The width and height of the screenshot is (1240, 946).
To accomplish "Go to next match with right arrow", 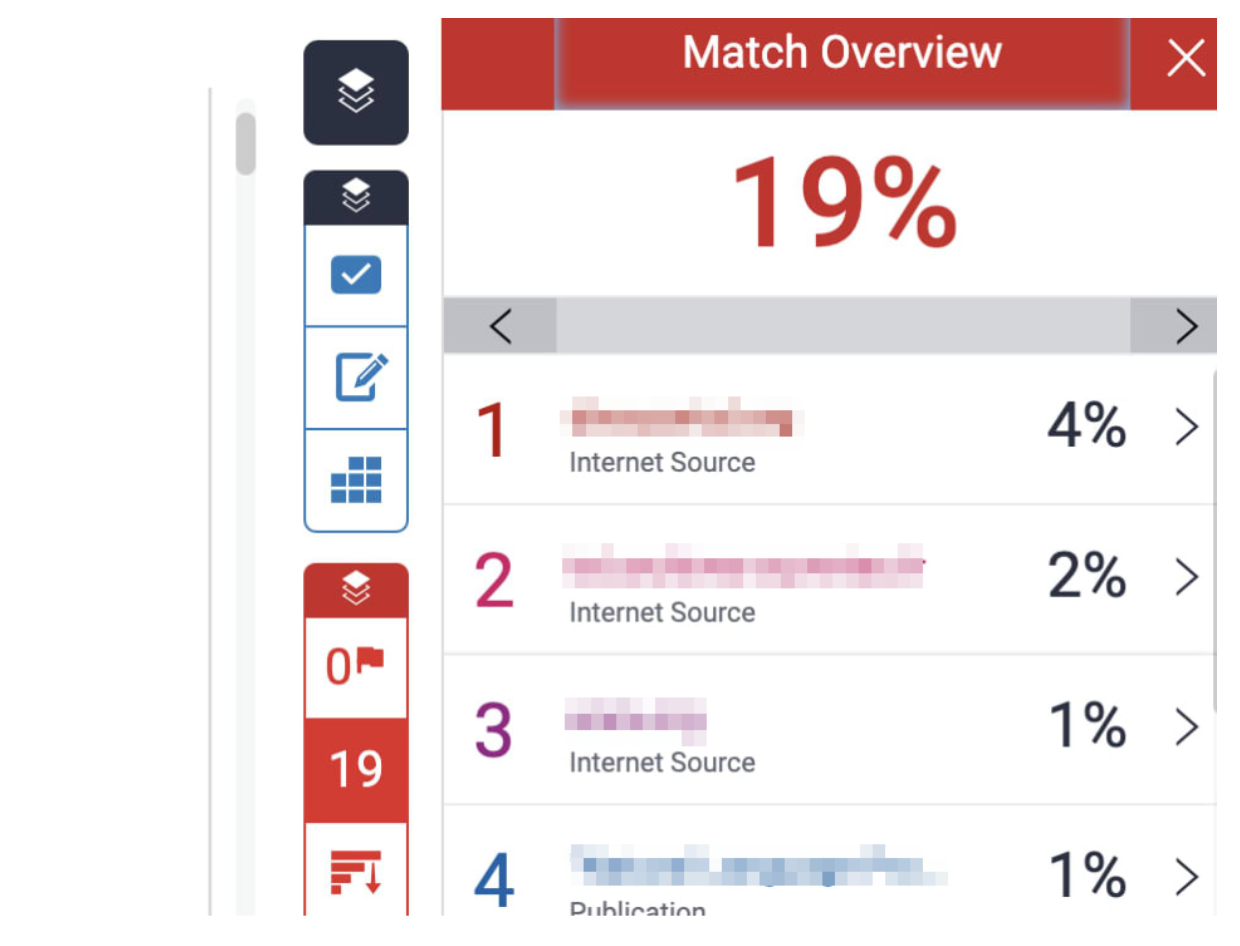I will pos(1186,326).
